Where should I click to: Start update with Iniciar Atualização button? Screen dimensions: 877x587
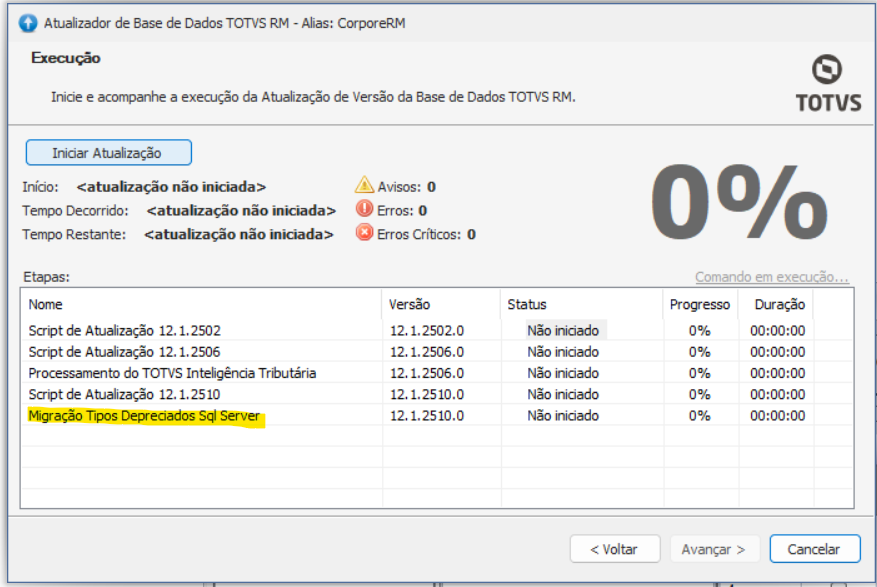109,153
